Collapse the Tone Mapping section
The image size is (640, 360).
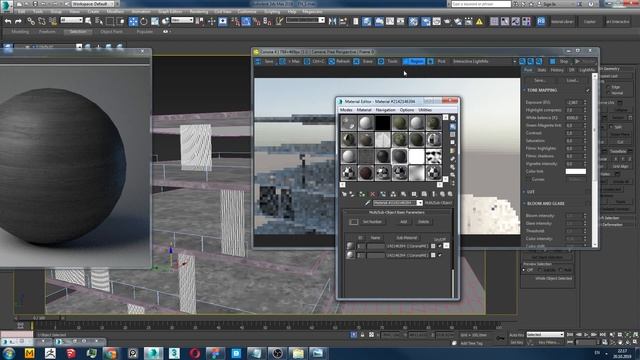coord(525,90)
